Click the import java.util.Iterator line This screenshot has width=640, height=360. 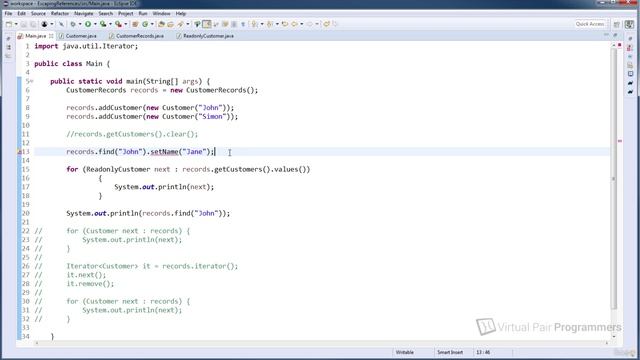[86, 46]
